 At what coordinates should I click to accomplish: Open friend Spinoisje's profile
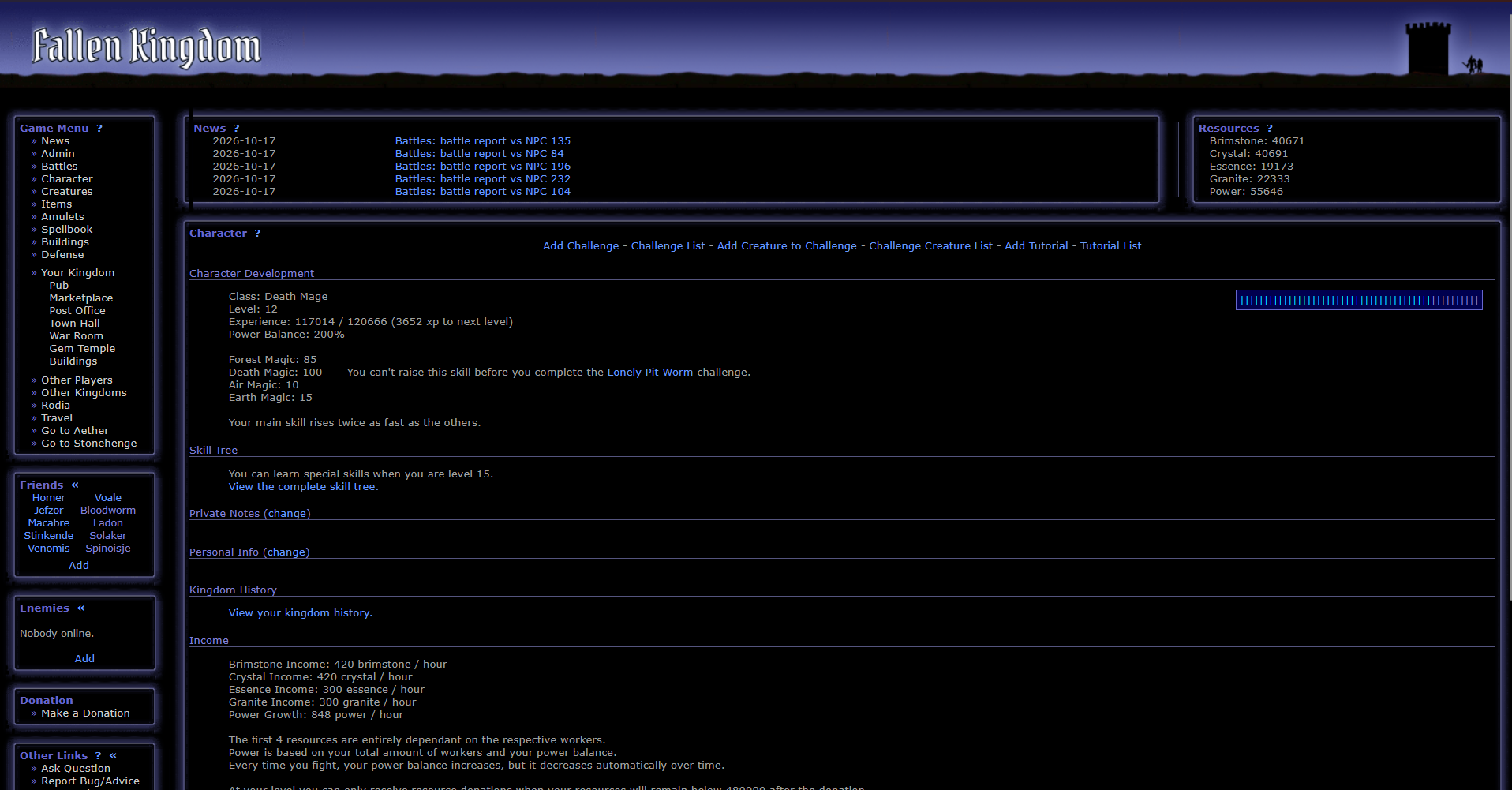(x=108, y=549)
